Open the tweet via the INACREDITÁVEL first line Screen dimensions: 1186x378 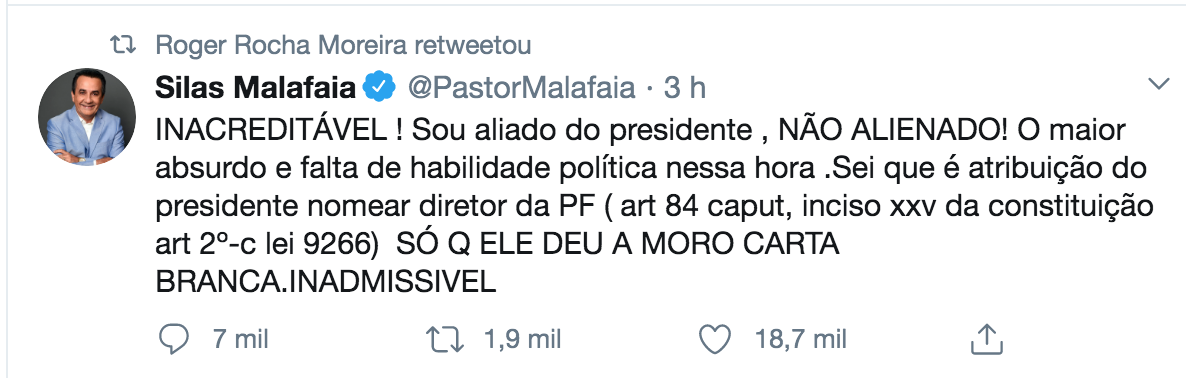641,130
